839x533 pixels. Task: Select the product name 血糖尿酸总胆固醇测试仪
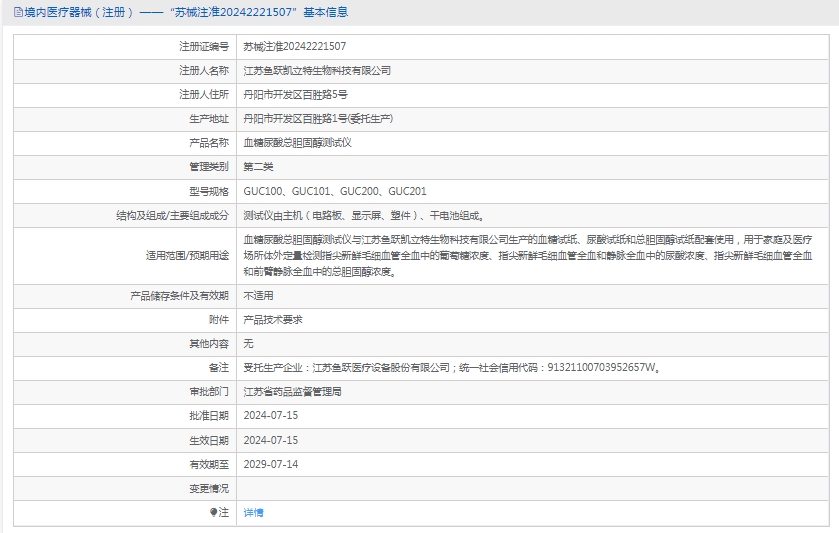point(297,143)
